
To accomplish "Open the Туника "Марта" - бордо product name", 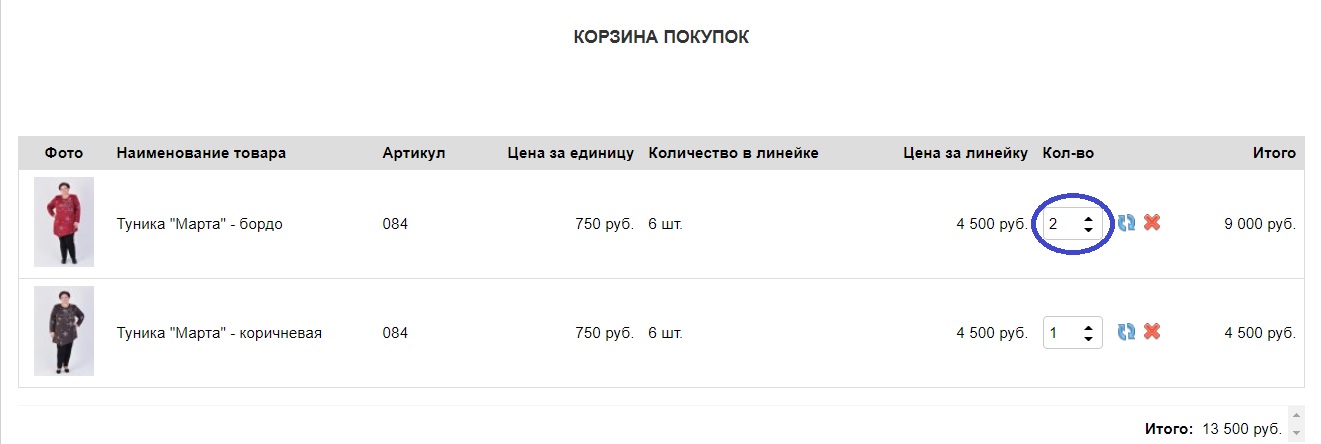I will click(x=200, y=224).
